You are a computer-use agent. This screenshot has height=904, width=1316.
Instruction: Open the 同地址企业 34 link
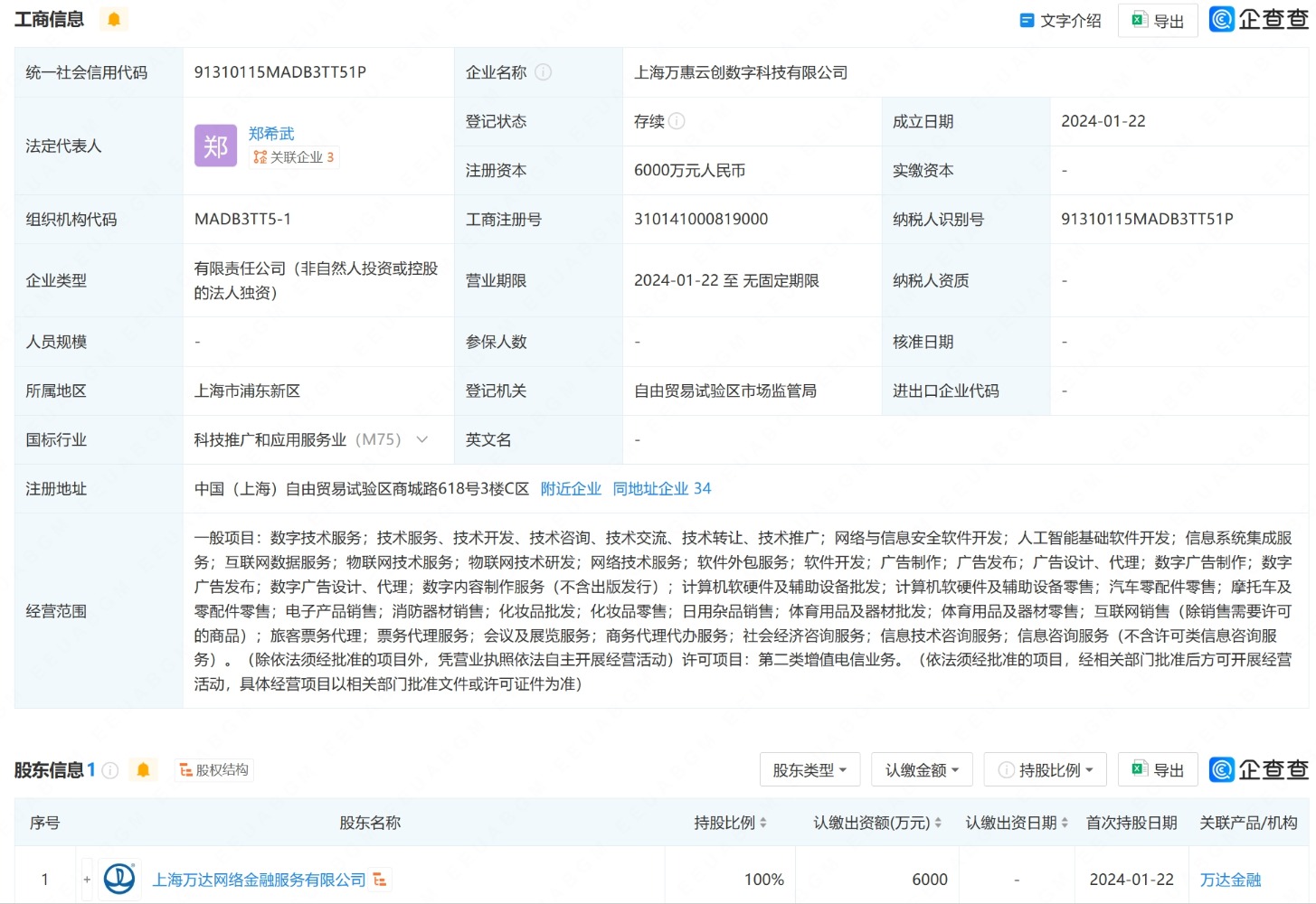[x=661, y=488]
